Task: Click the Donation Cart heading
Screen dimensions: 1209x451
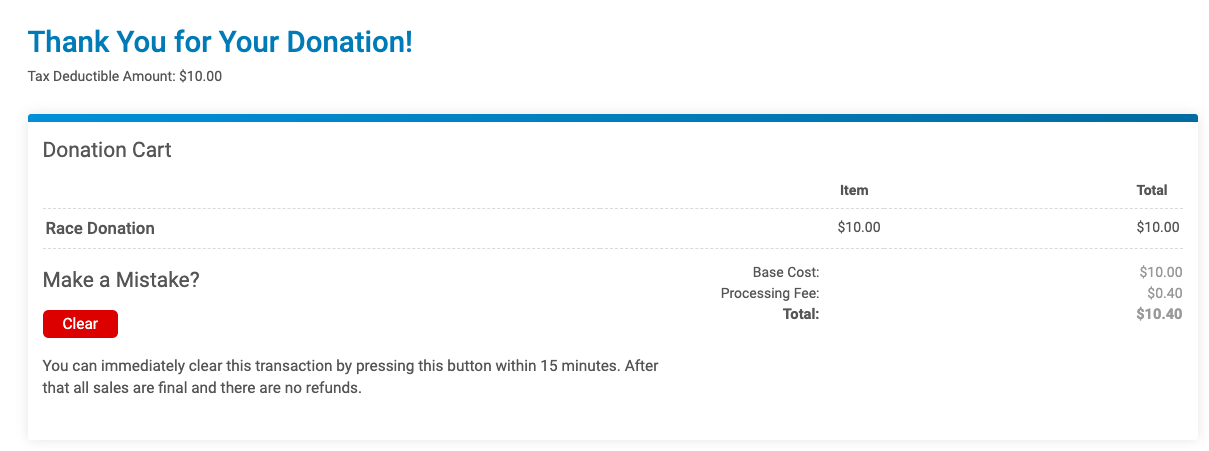Action: pos(107,150)
